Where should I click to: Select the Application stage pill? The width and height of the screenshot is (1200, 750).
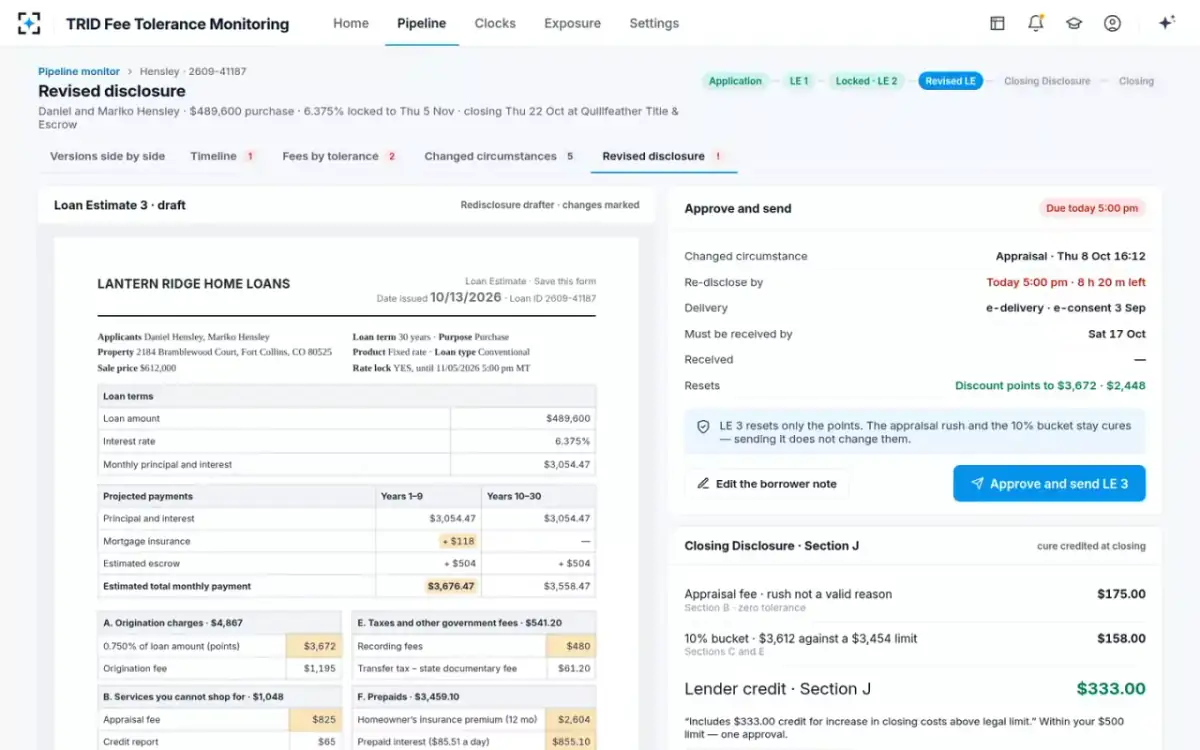click(735, 81)
